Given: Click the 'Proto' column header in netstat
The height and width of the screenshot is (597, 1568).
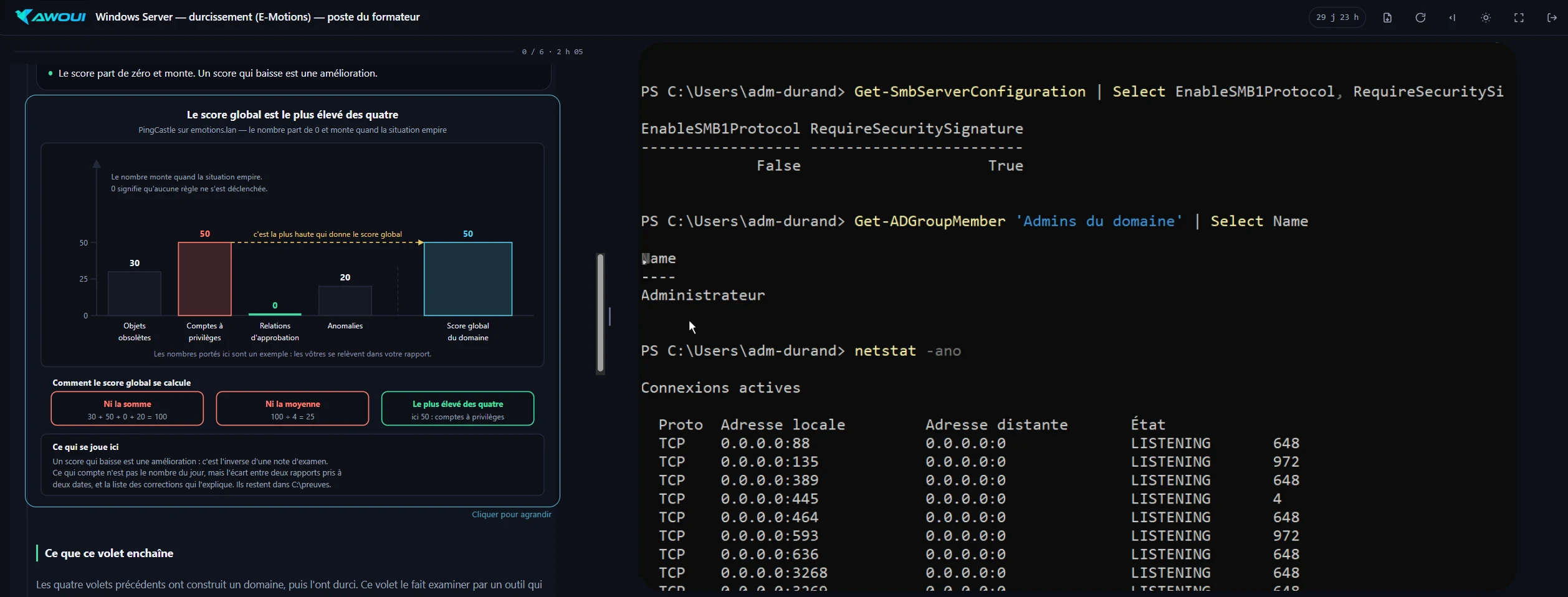Looking at the screenshot, I should point(681,425).
